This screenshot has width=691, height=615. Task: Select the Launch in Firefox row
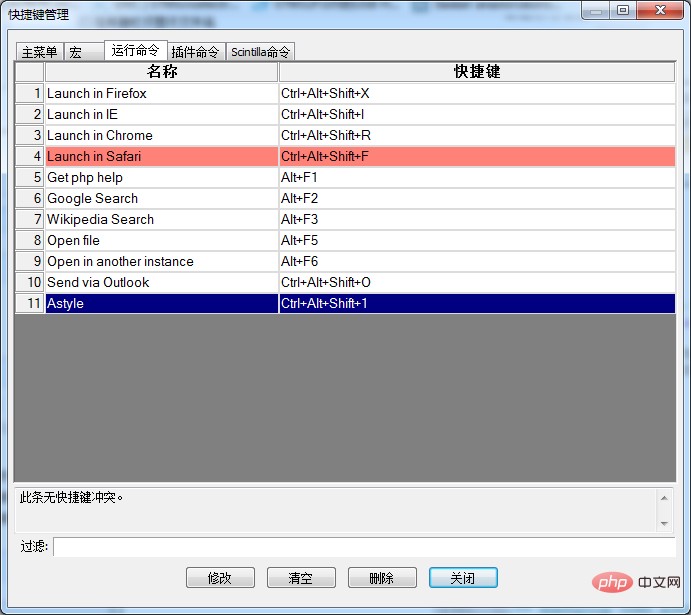(x=160, y=93)
